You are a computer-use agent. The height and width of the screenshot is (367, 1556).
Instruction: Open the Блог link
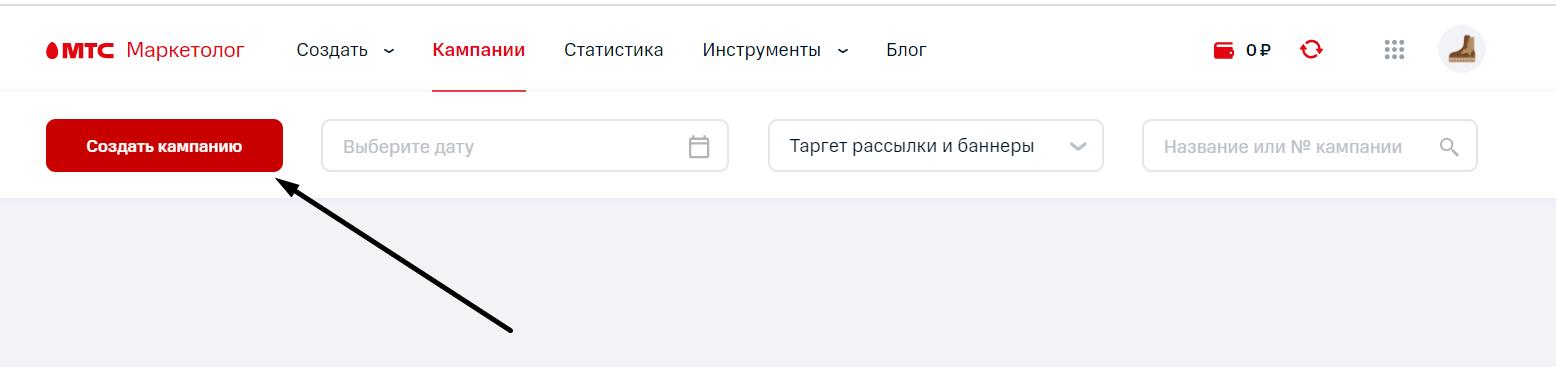tap(906, 50)
